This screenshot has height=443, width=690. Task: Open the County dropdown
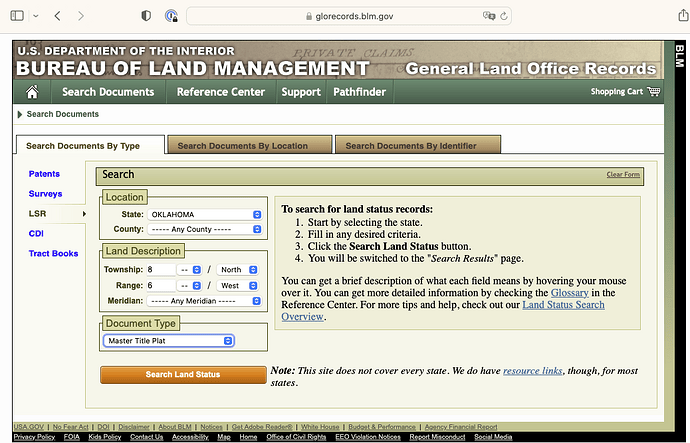tap(205, 229)
